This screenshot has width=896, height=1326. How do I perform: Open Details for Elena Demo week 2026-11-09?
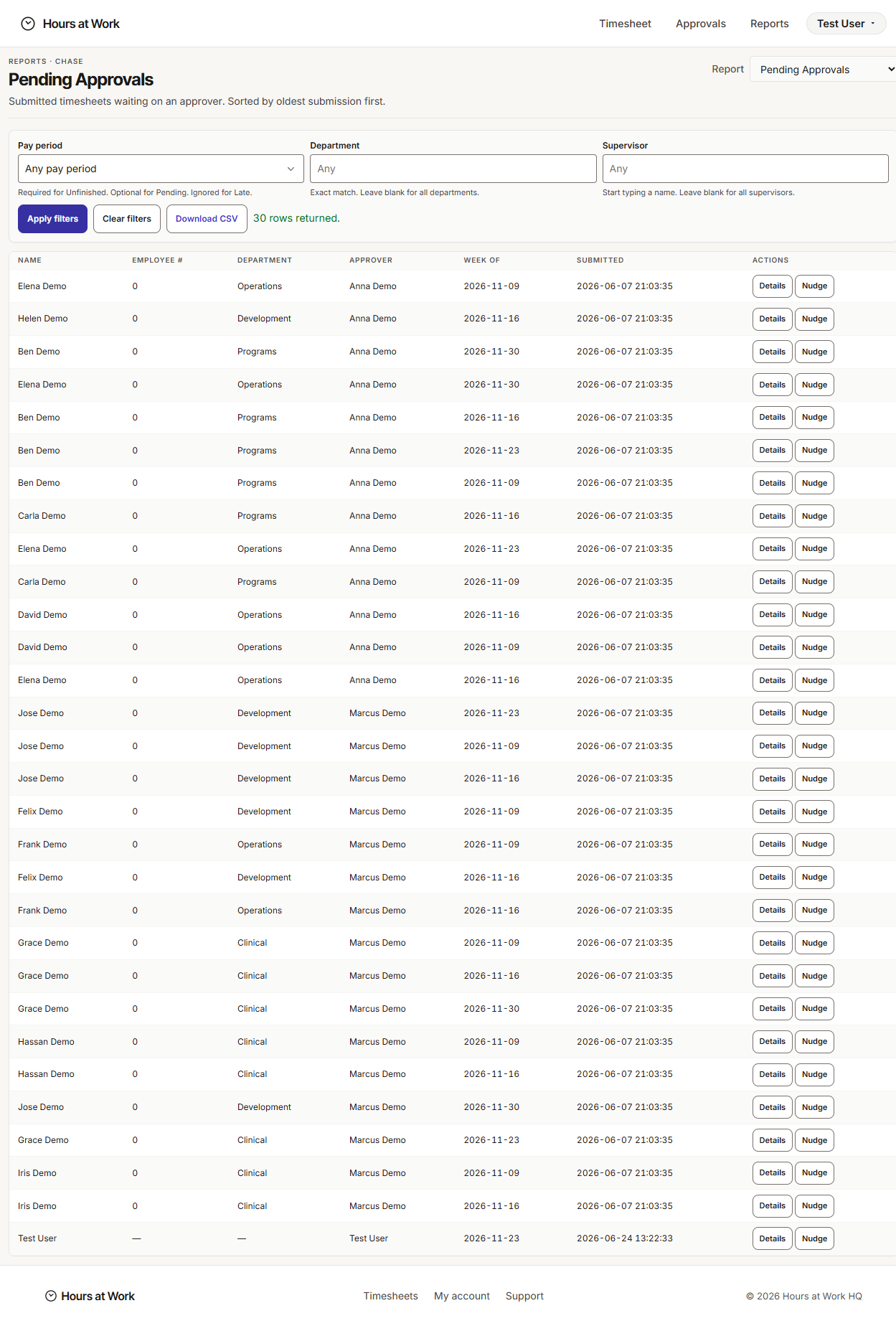(772, 286)
